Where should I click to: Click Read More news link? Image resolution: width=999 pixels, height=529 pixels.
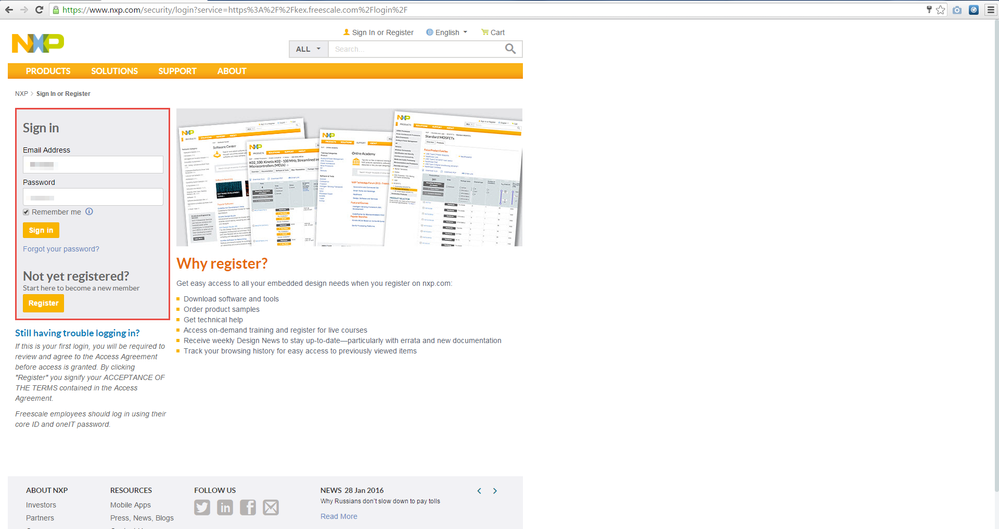coord(339,516)
